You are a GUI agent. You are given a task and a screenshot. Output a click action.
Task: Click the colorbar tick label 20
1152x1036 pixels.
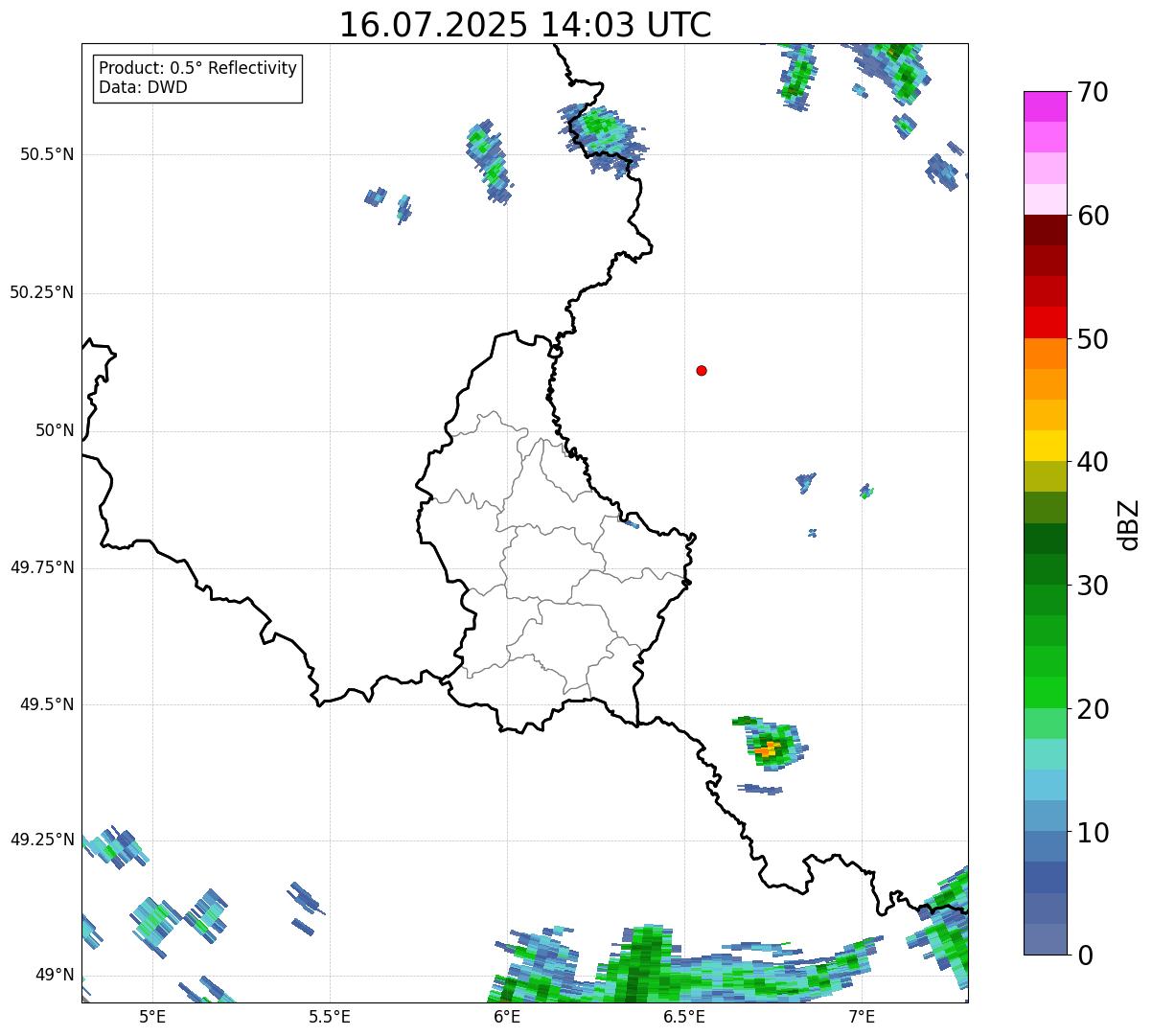1093,709
